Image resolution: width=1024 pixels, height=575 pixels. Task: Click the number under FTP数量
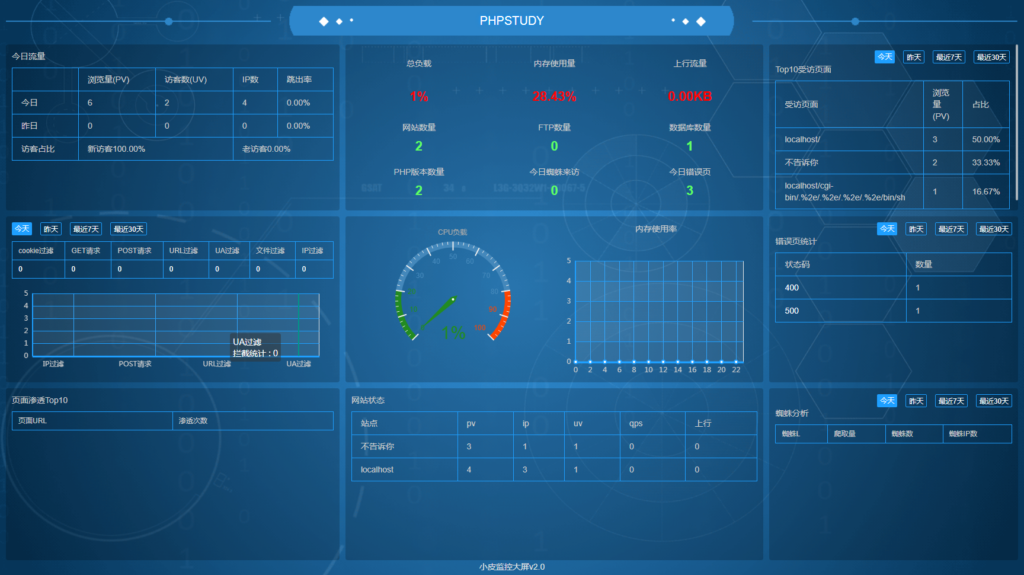click(554, 146)
